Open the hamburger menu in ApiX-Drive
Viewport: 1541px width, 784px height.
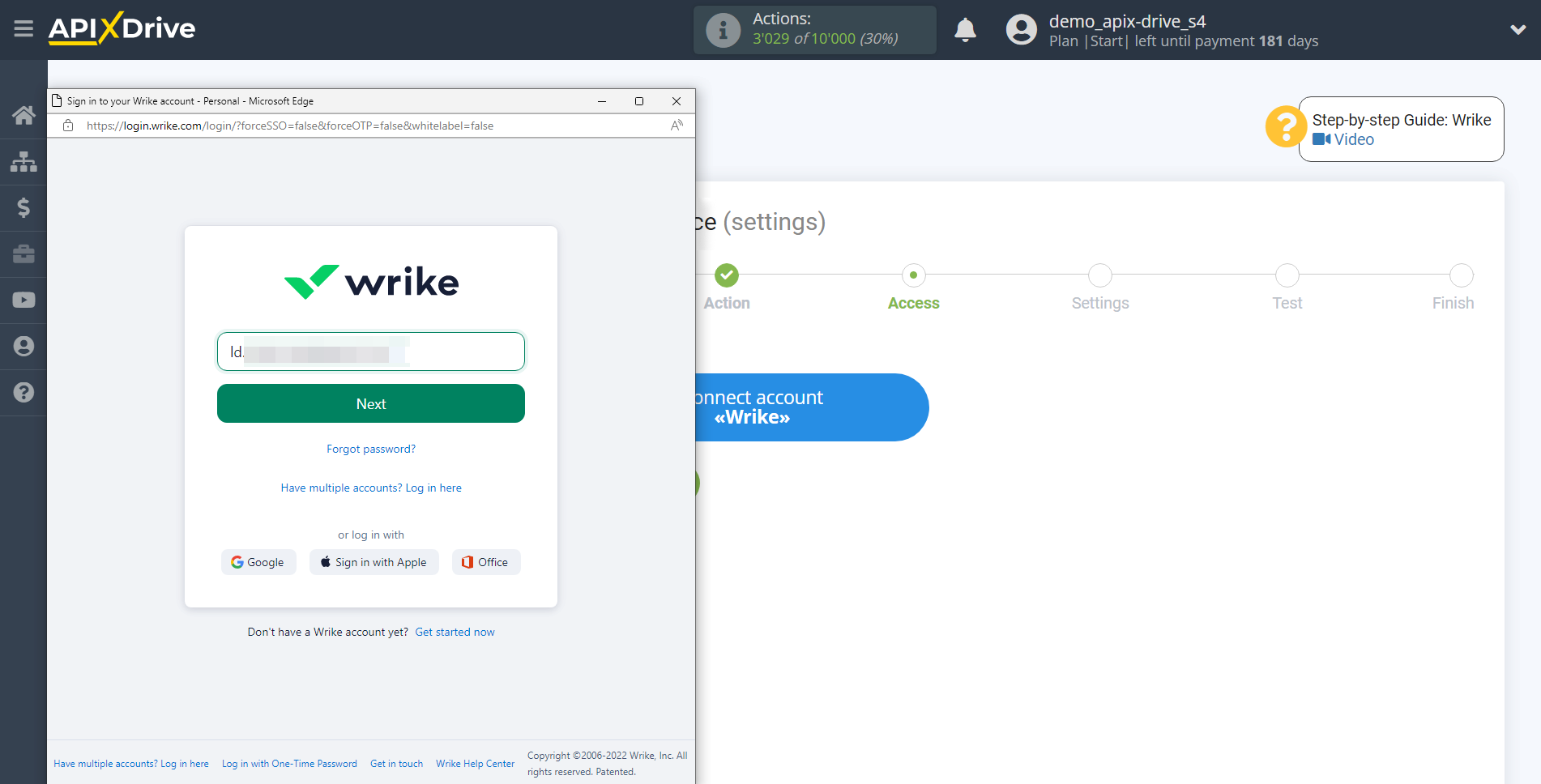23,29
